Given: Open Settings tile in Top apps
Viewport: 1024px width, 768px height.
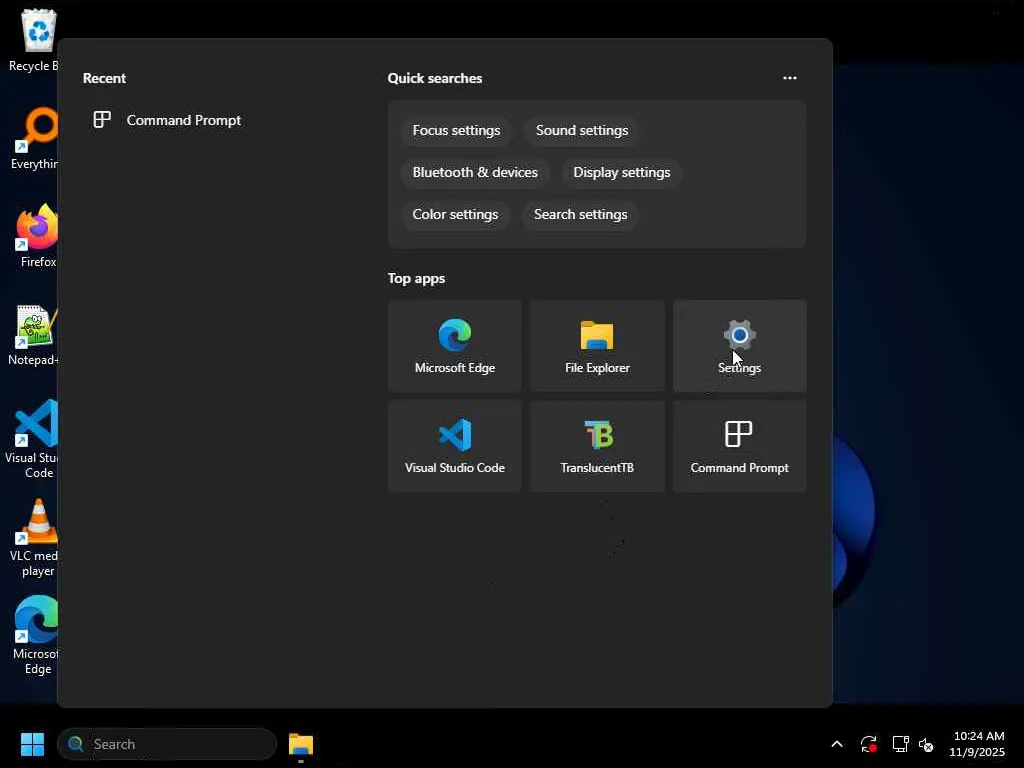Looking at the screenshot, I should pyautogui.click(x=739, y=346).
